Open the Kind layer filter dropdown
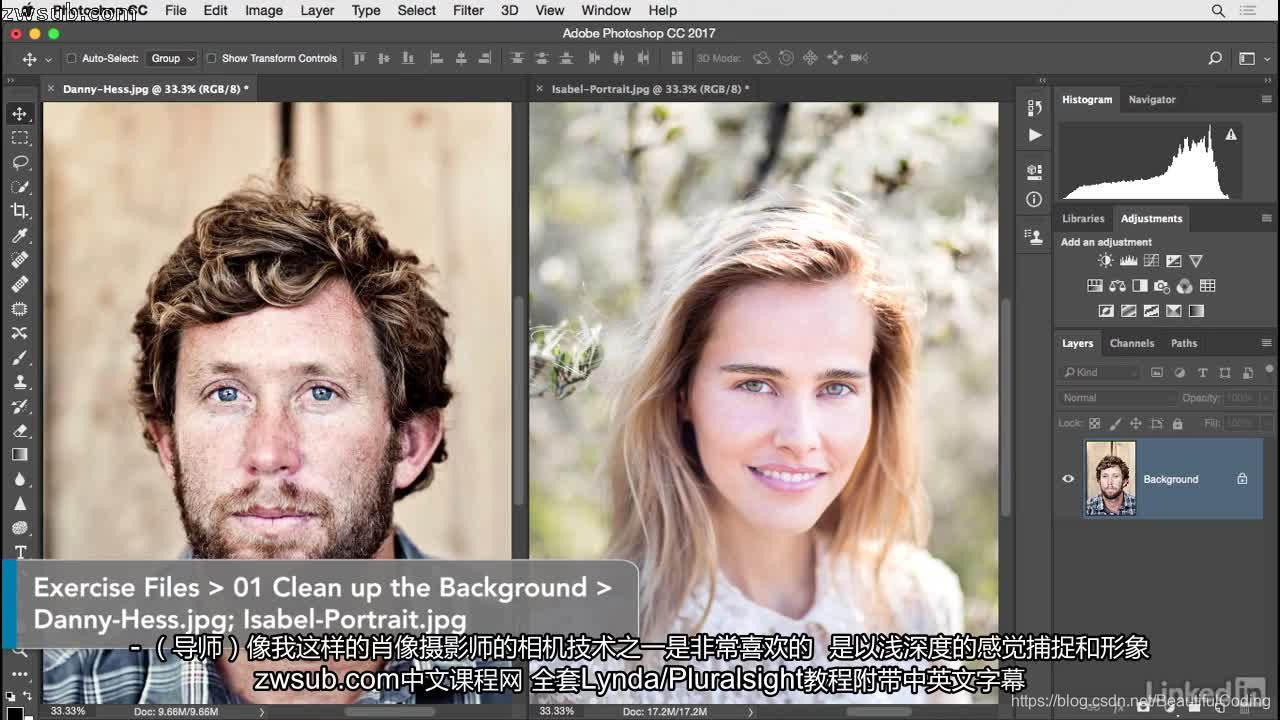The height and width of the screenshot is (720, 1280). click(x=1100, y=372)
